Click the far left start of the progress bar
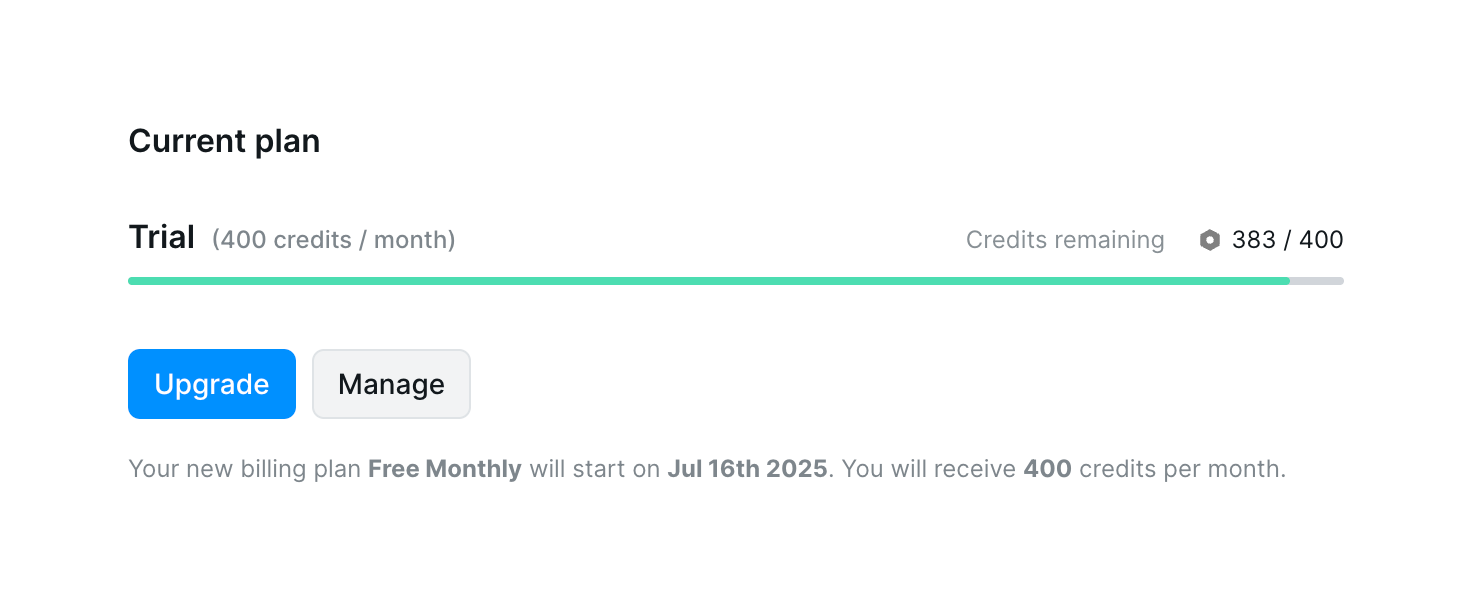 pos(134,281)
